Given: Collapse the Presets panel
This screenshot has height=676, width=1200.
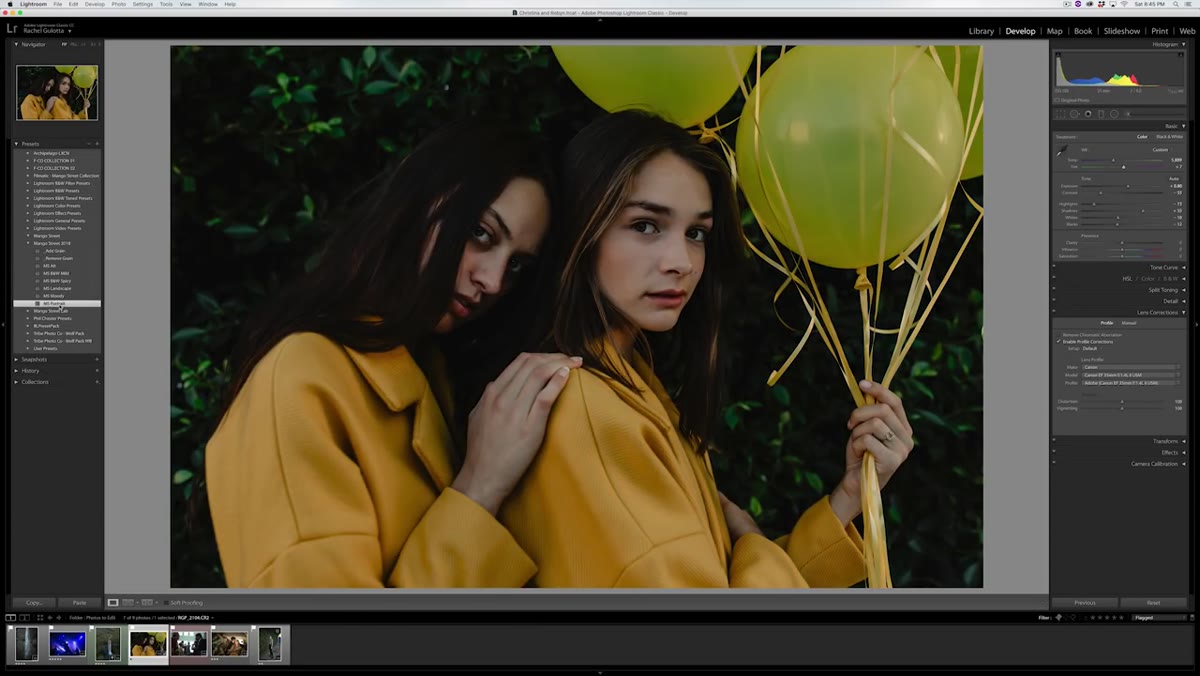Looking at the screenshot, I should 16,144.
